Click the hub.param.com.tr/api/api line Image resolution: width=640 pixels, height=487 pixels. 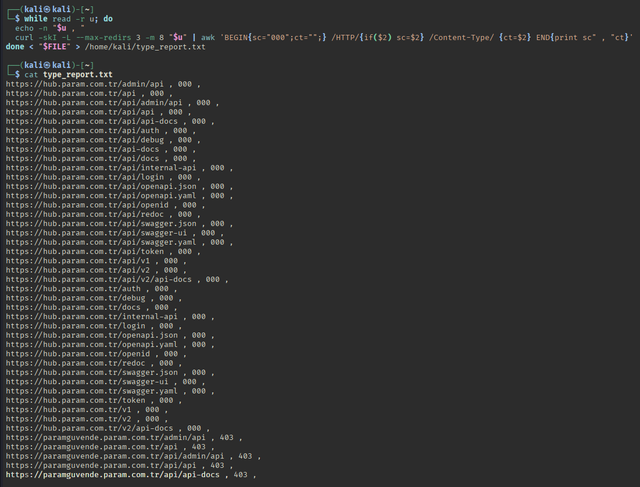98,112
